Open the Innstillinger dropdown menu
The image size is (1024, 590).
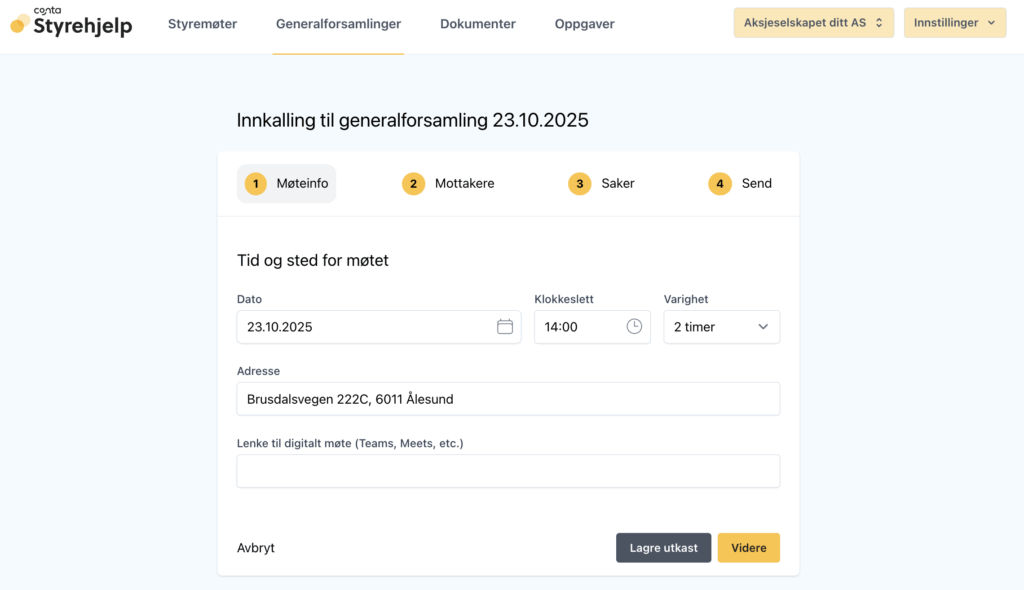pos(954,23)
